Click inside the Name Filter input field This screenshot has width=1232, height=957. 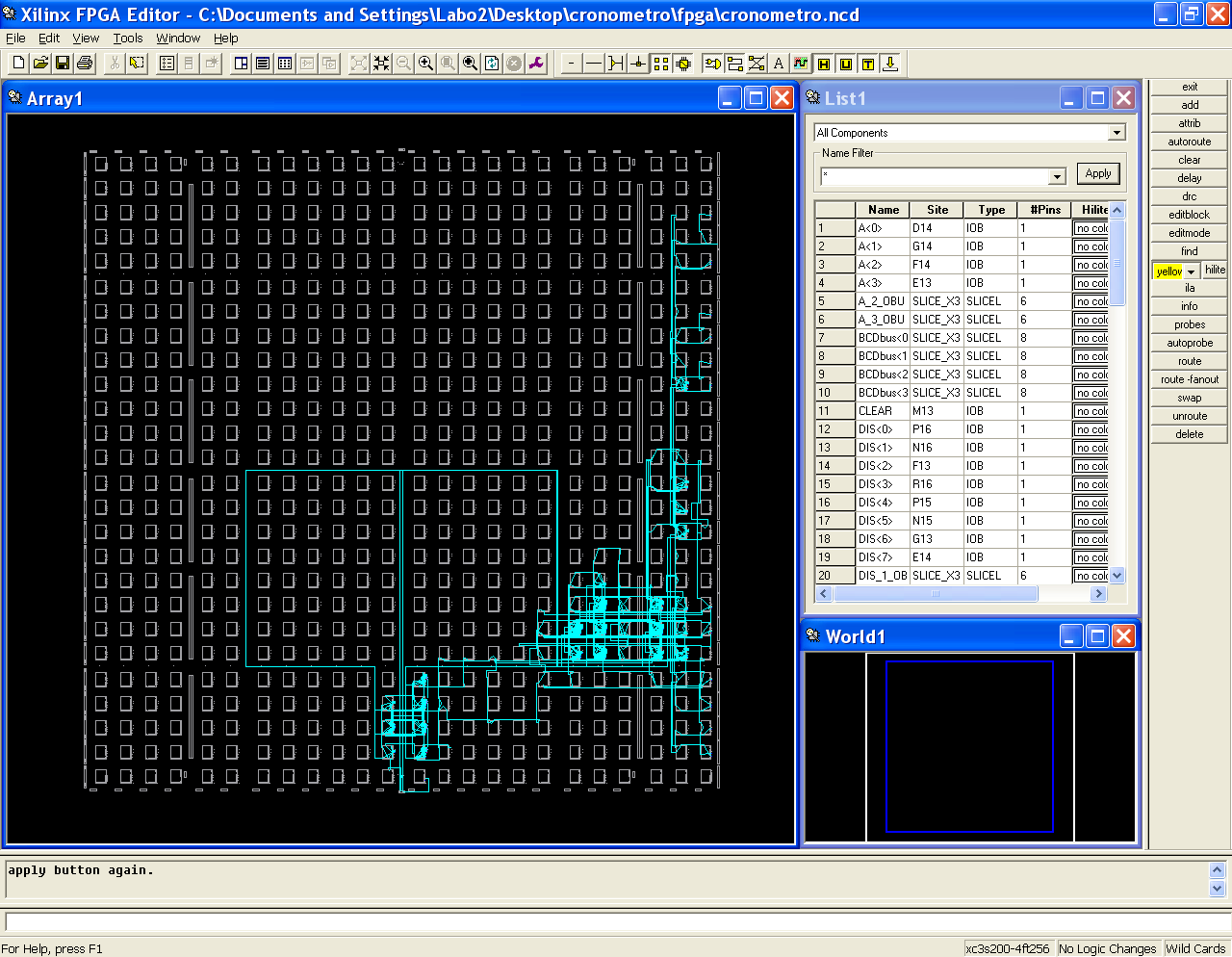[934, 176]
